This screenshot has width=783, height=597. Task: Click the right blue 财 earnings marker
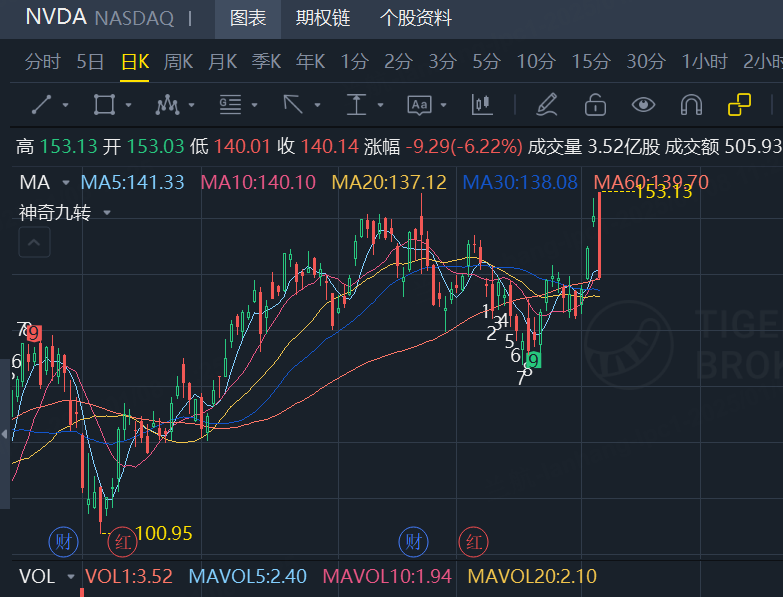pyautogui.click(x=413, y=542)
